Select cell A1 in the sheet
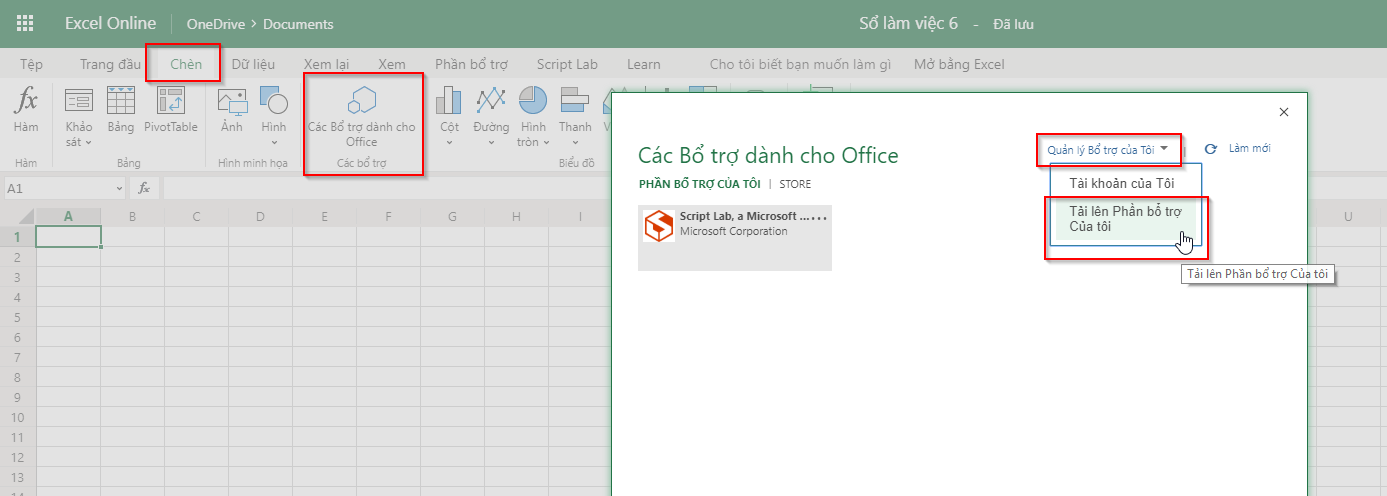Image resolution: width=1387 pixels, height=496 pixels. [68, 237]
